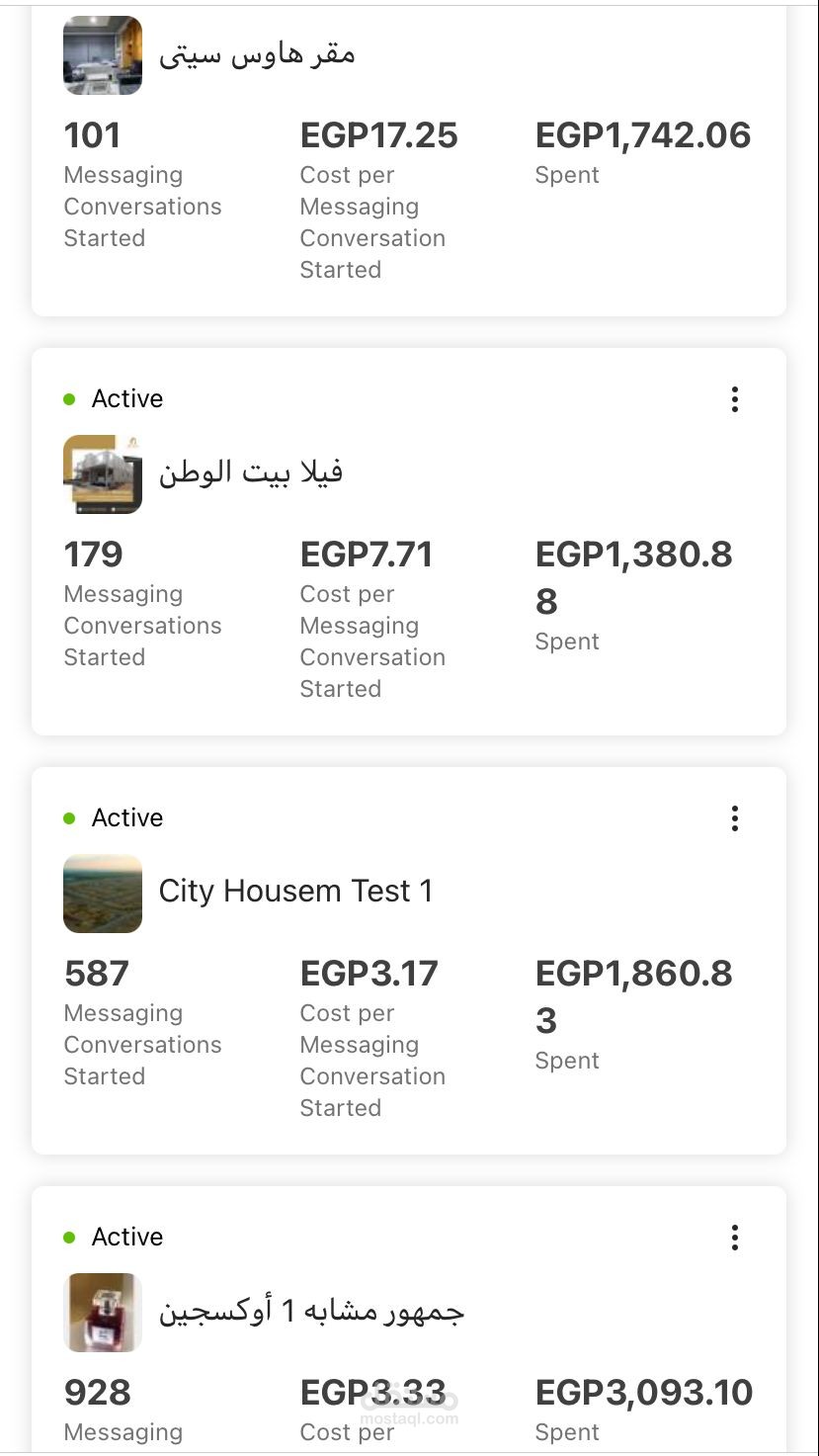This screenshot has height=1456, width=819.
Task: Open the فيلا بيت الوطن ad title
Action: pos(251,472)
